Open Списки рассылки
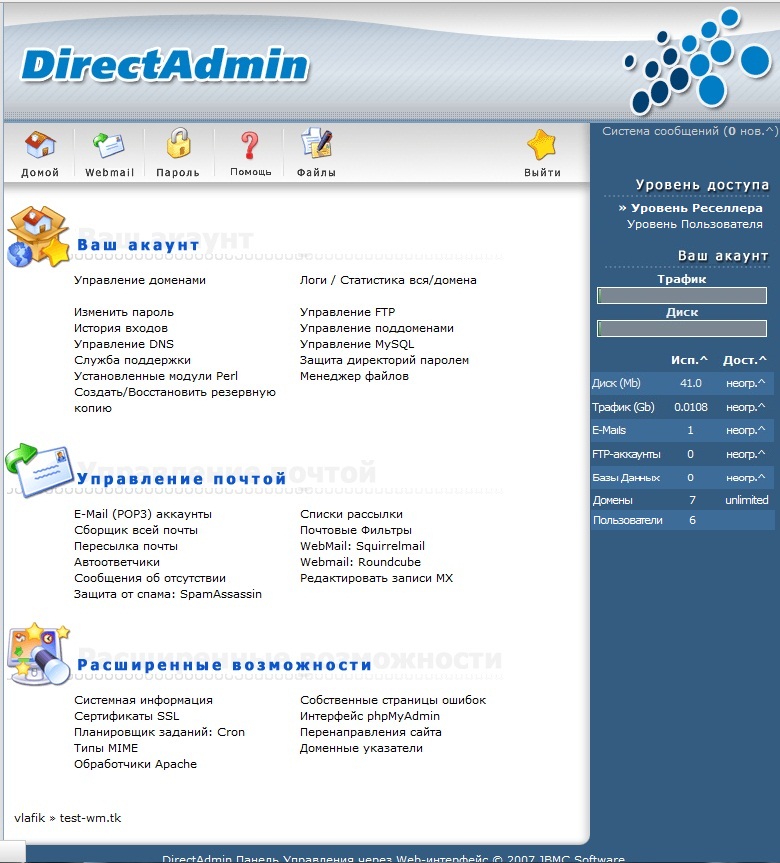780x863 pixels. point(351,514)
